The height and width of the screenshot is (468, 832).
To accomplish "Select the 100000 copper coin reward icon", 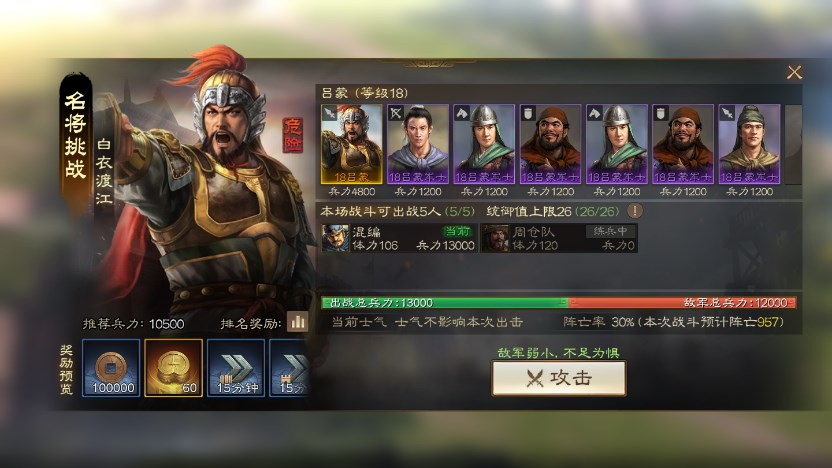I will coord(111,368).
